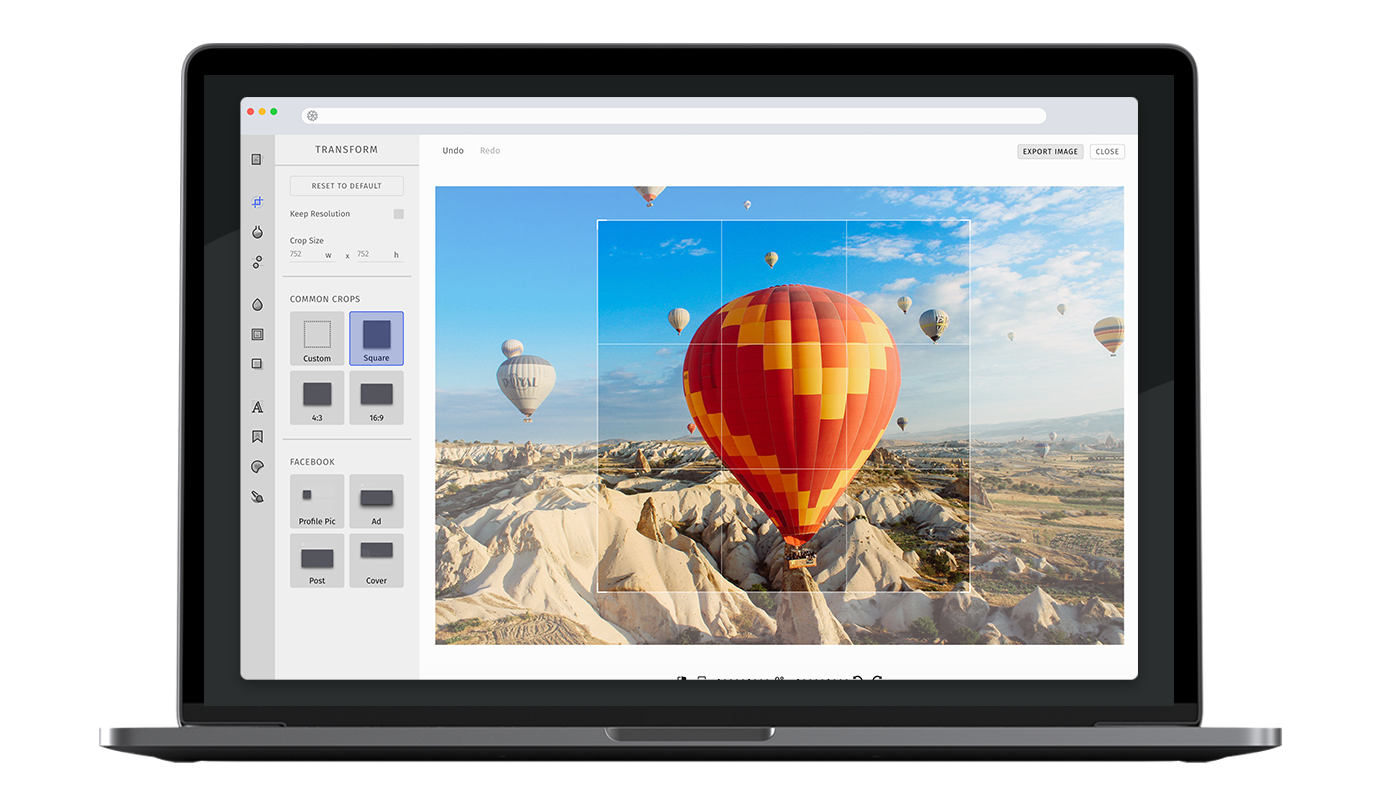The width and height of the screenshot is (1383, 800).
Task: Click Undo in the top bar
Action: point(453,151)
